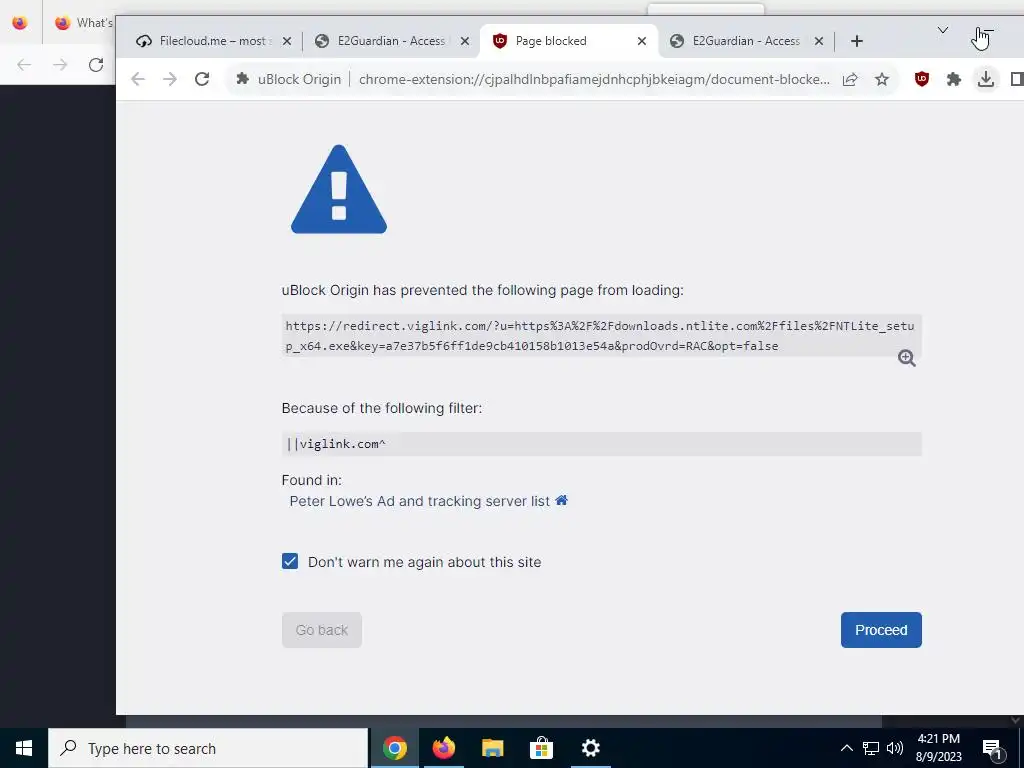
Task: Open Peter Lowe's Ad and tracking server list link
Action: pos(419,501)
